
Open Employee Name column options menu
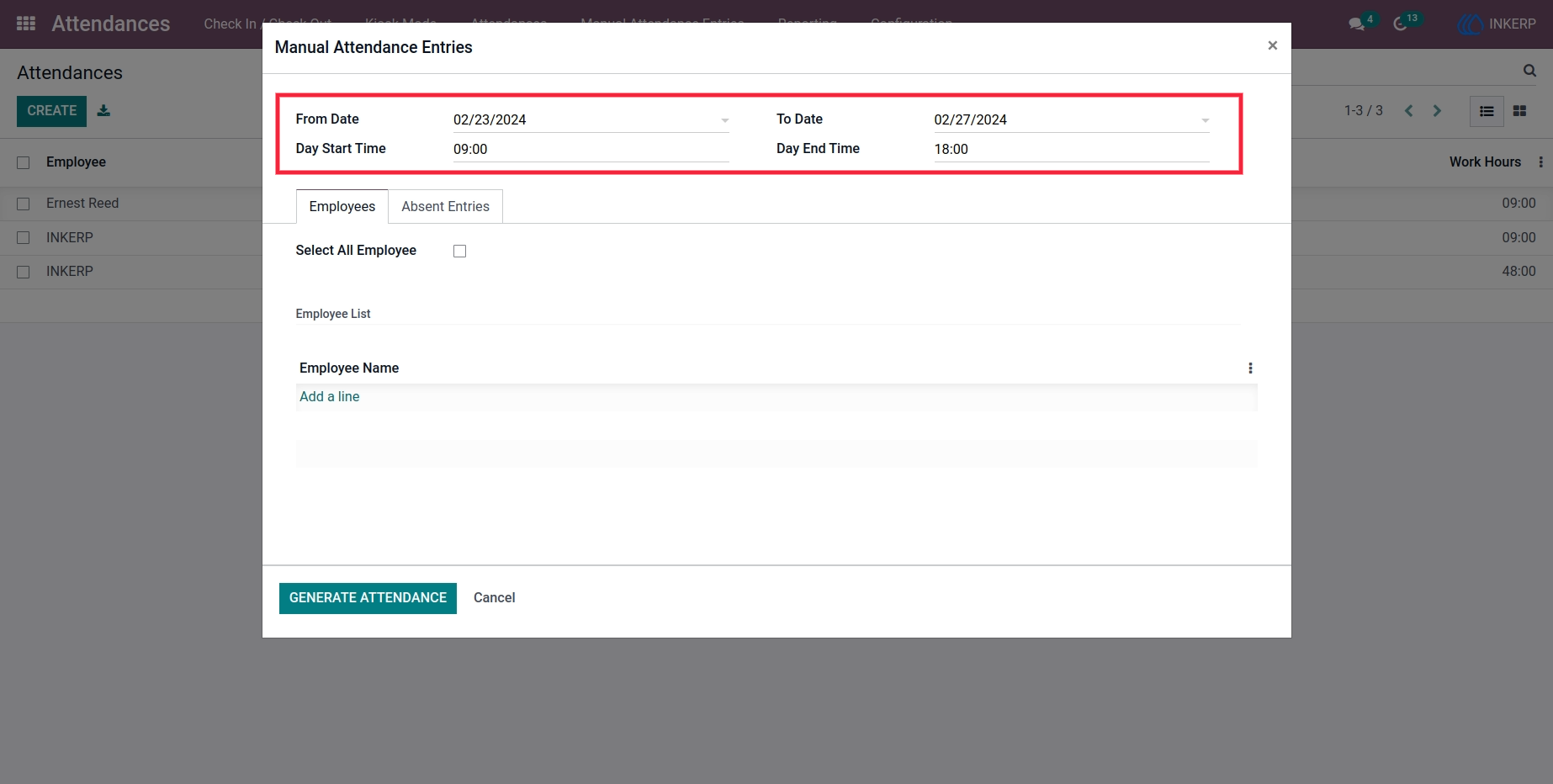pyautogui.click(x=1250, y=368)
